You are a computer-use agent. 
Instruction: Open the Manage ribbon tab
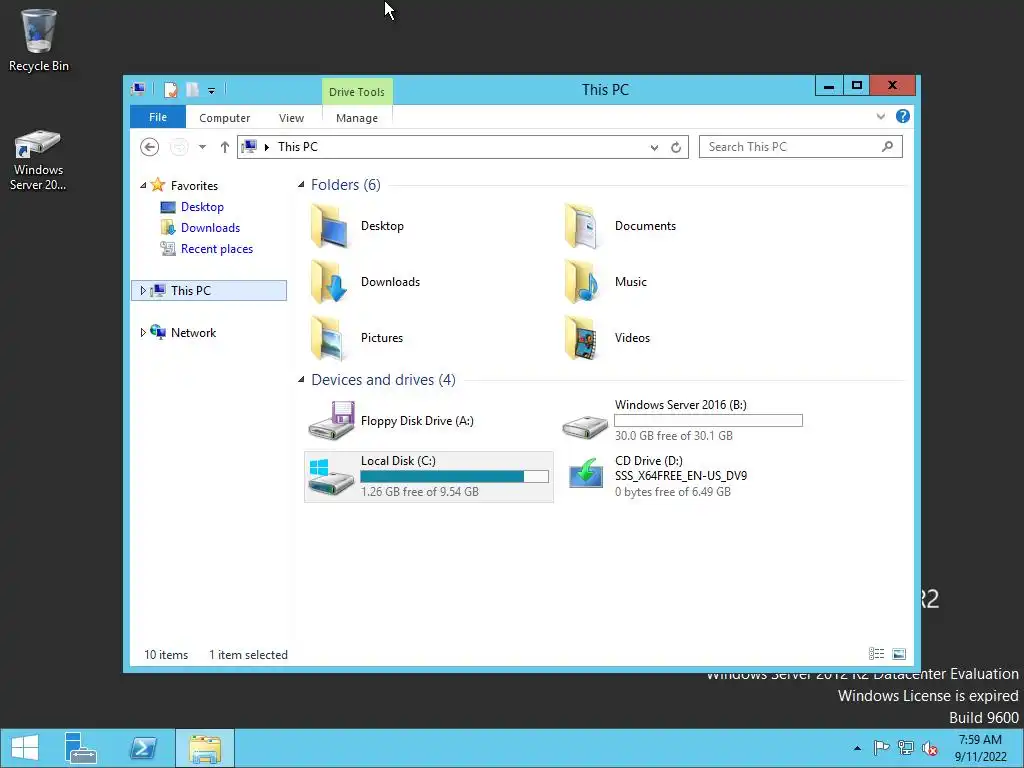click(x=357, y=118)
